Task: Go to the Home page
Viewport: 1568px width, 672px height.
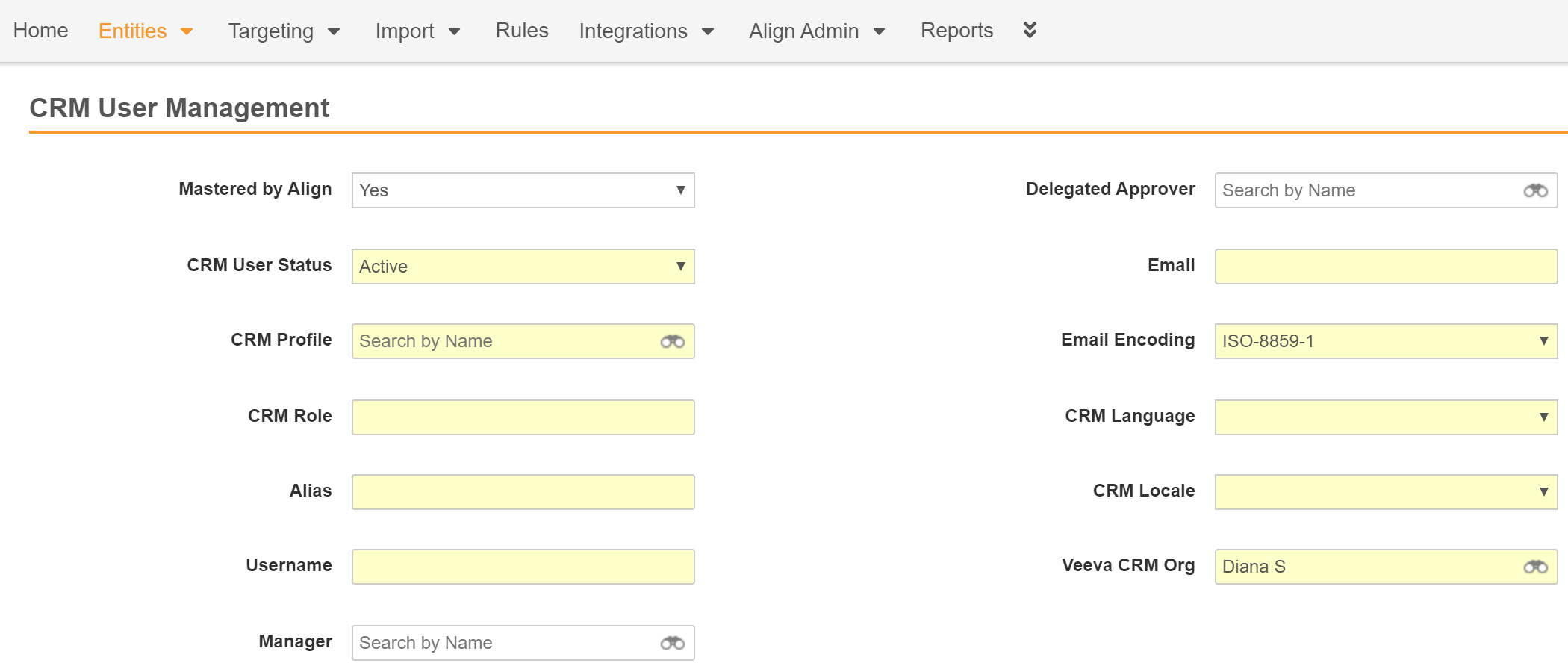Action: [x=40, y=31]
